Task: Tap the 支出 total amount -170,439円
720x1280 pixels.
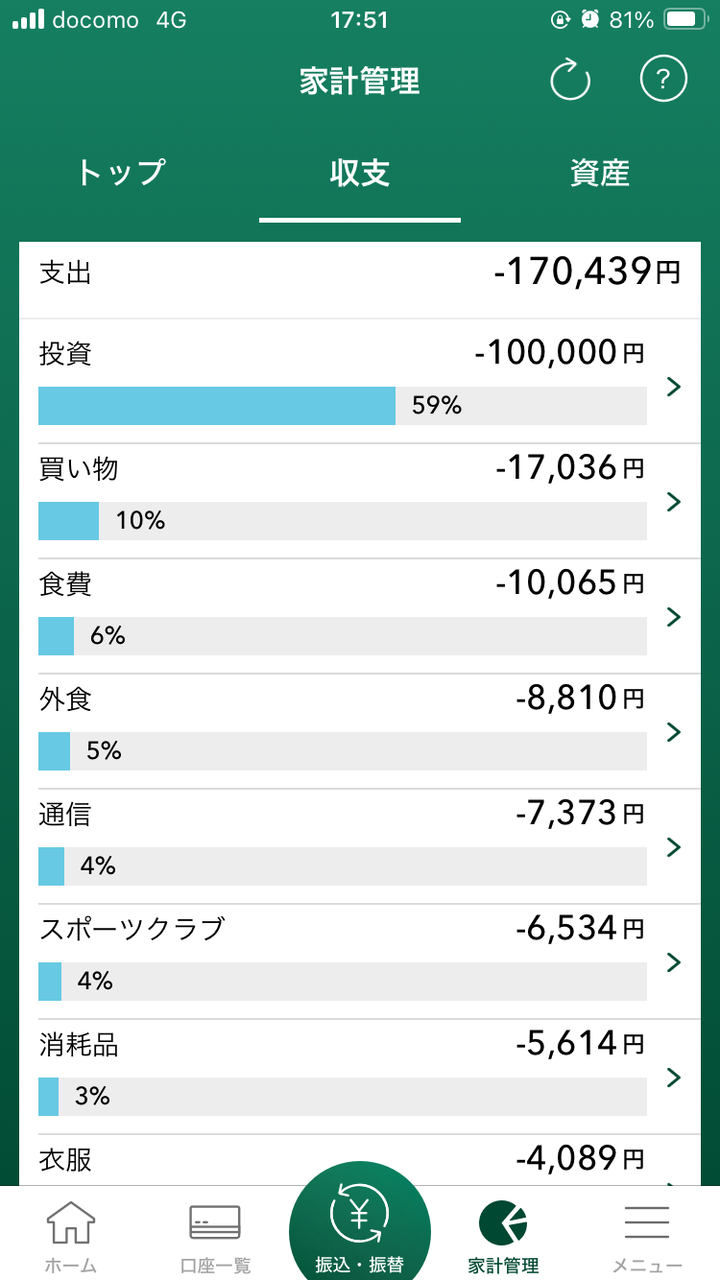Action: [x=587, y=272]
